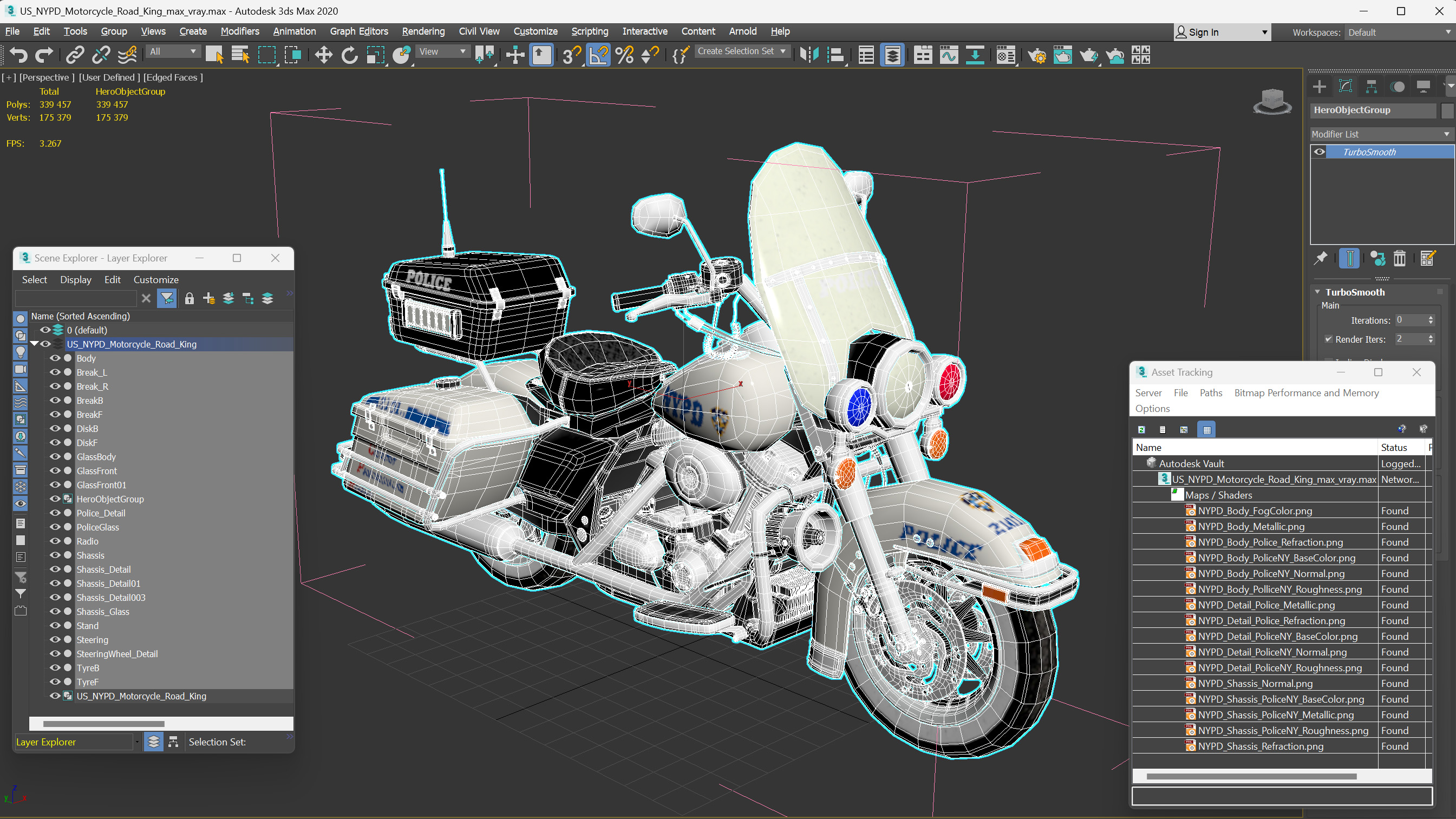Select the Select and Scale tool
1456x819 pixels.
coord(375,55)
